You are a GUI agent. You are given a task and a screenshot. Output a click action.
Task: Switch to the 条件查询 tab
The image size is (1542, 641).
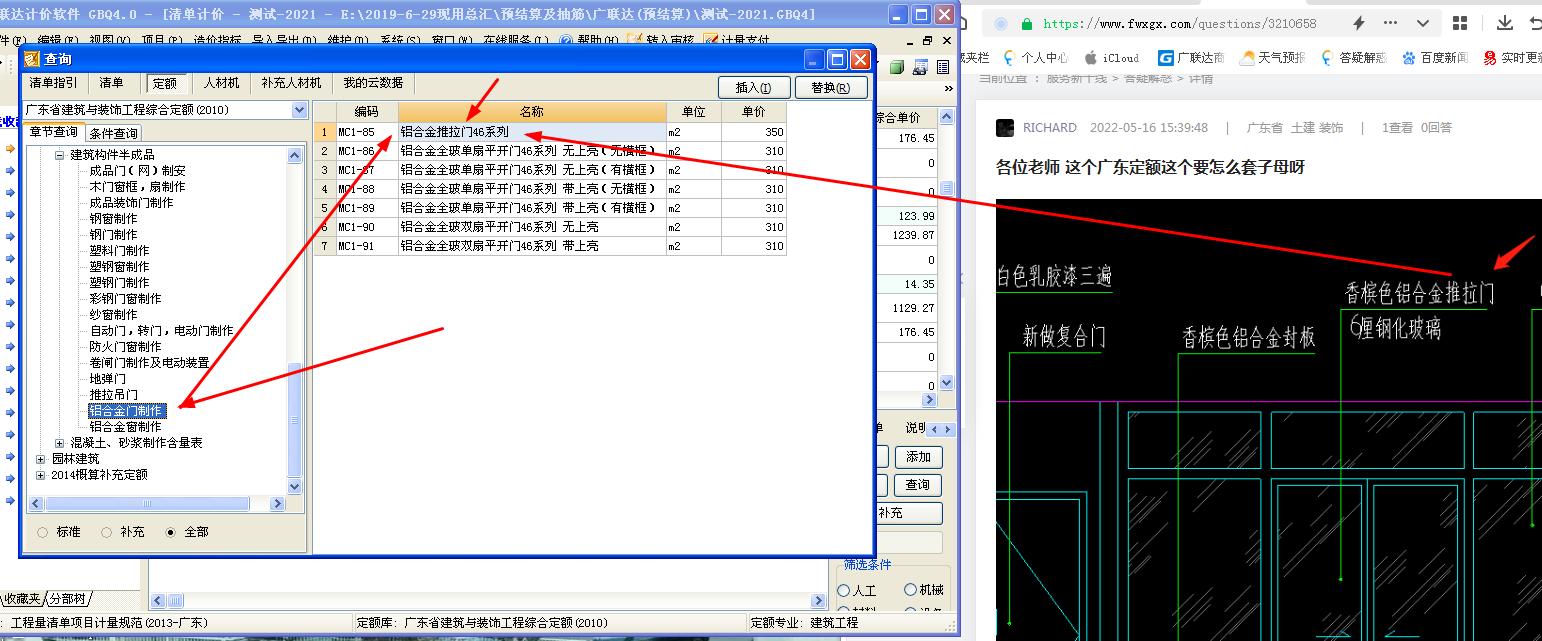tap(113, 133)
